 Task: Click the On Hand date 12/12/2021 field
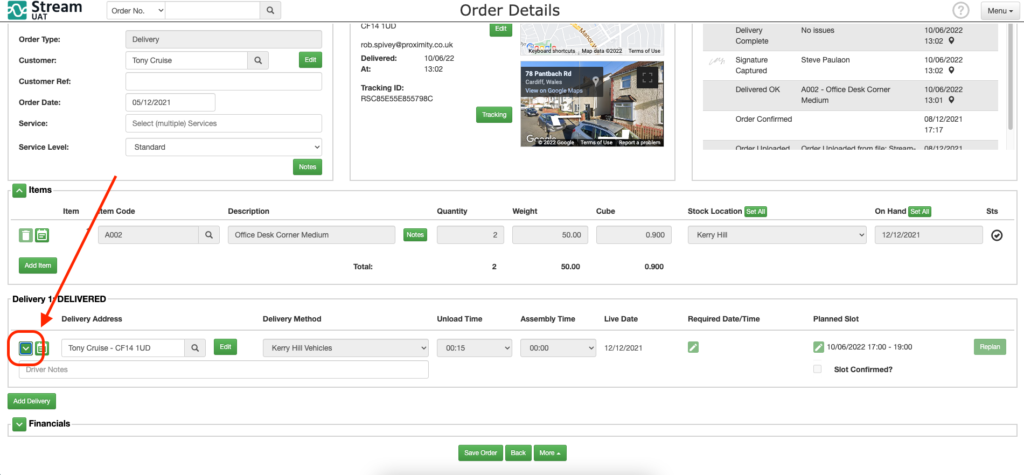[x=928, y=235]
